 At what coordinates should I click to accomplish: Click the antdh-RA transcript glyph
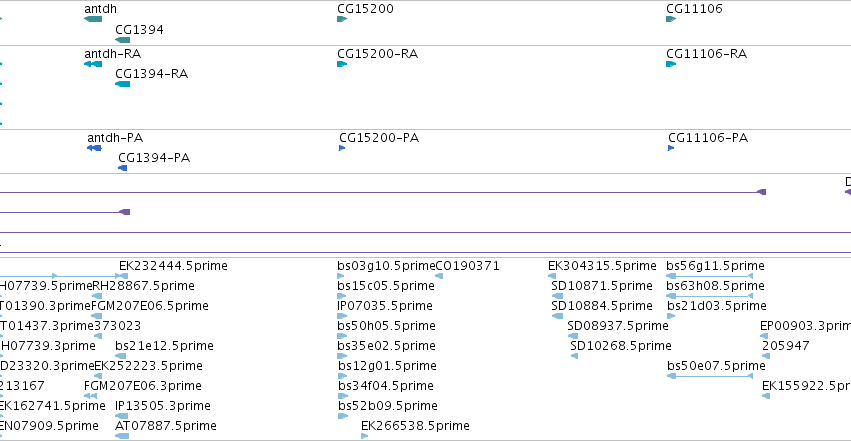click(93, 64)
